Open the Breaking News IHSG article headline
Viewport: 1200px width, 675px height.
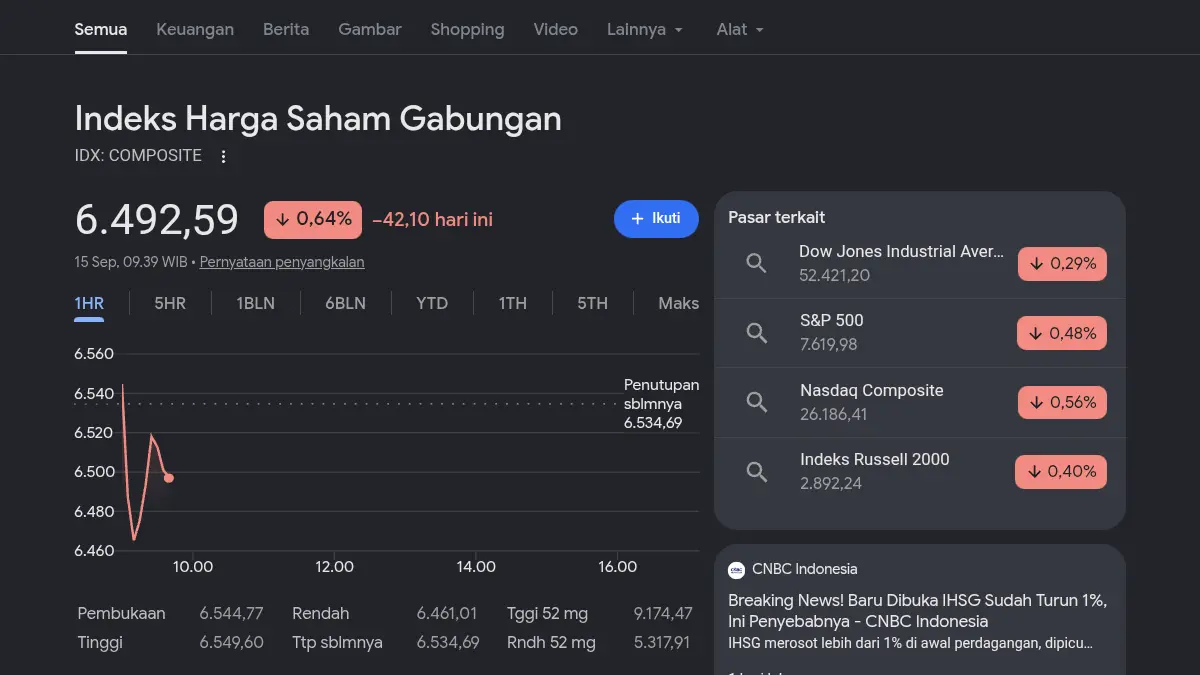click(917, 610)
